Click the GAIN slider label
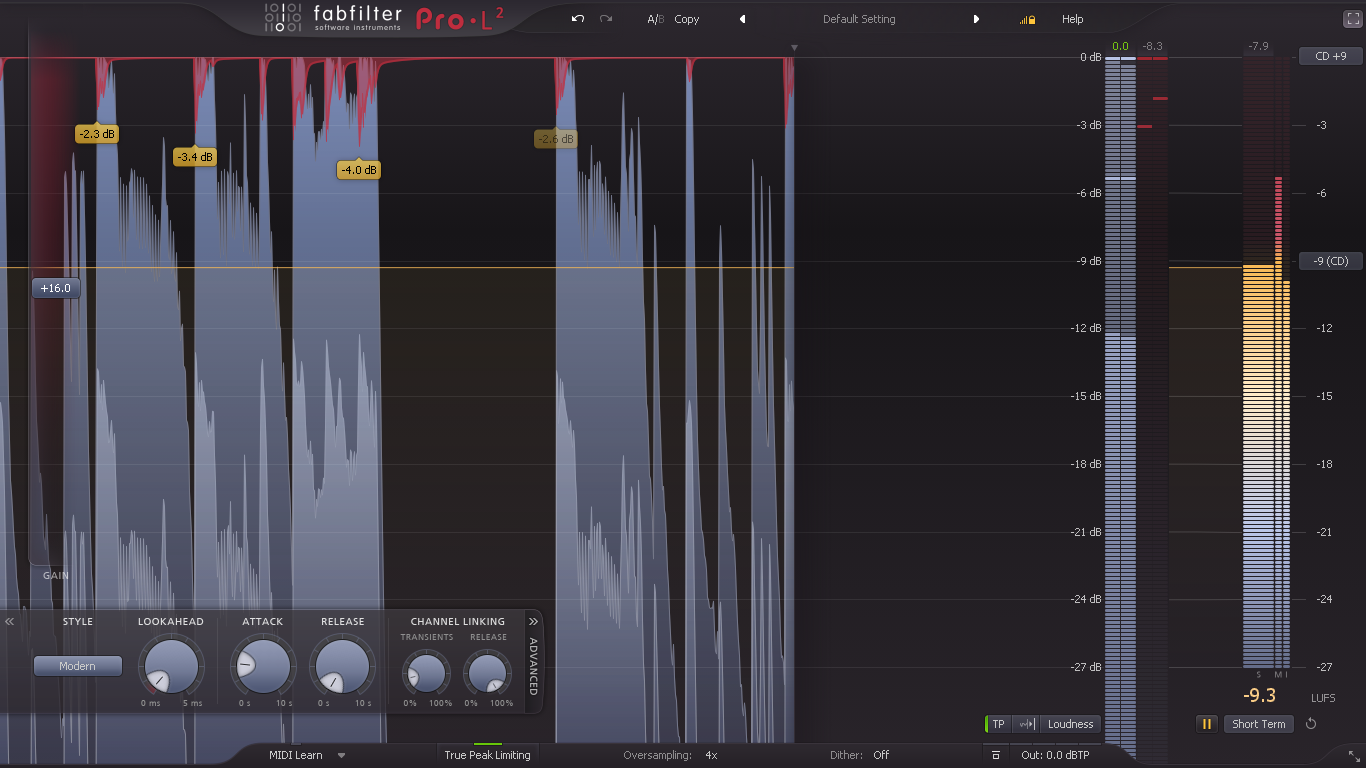 coord(56,575)
